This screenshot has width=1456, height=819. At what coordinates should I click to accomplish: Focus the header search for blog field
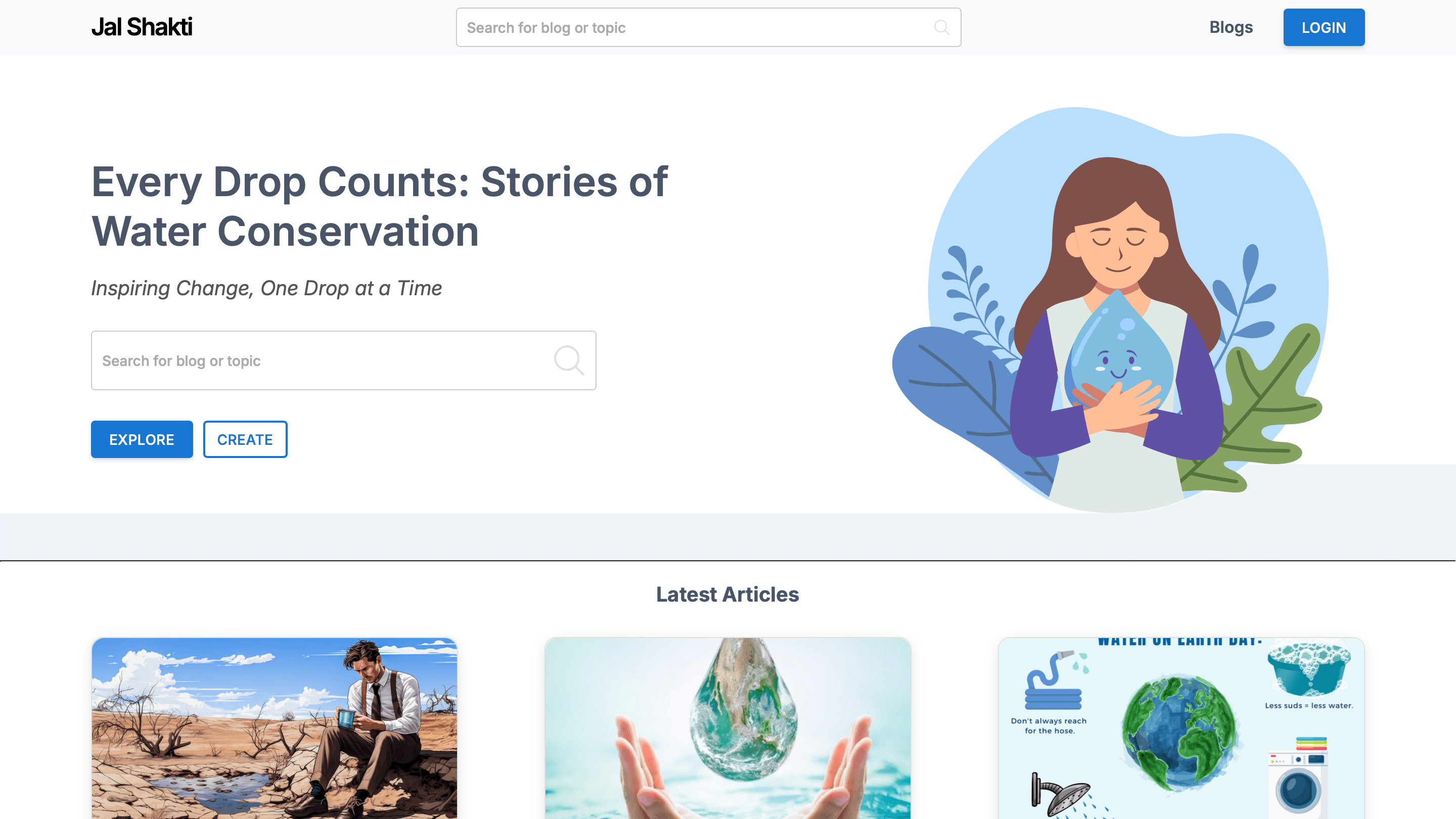[x=708, y=27]
